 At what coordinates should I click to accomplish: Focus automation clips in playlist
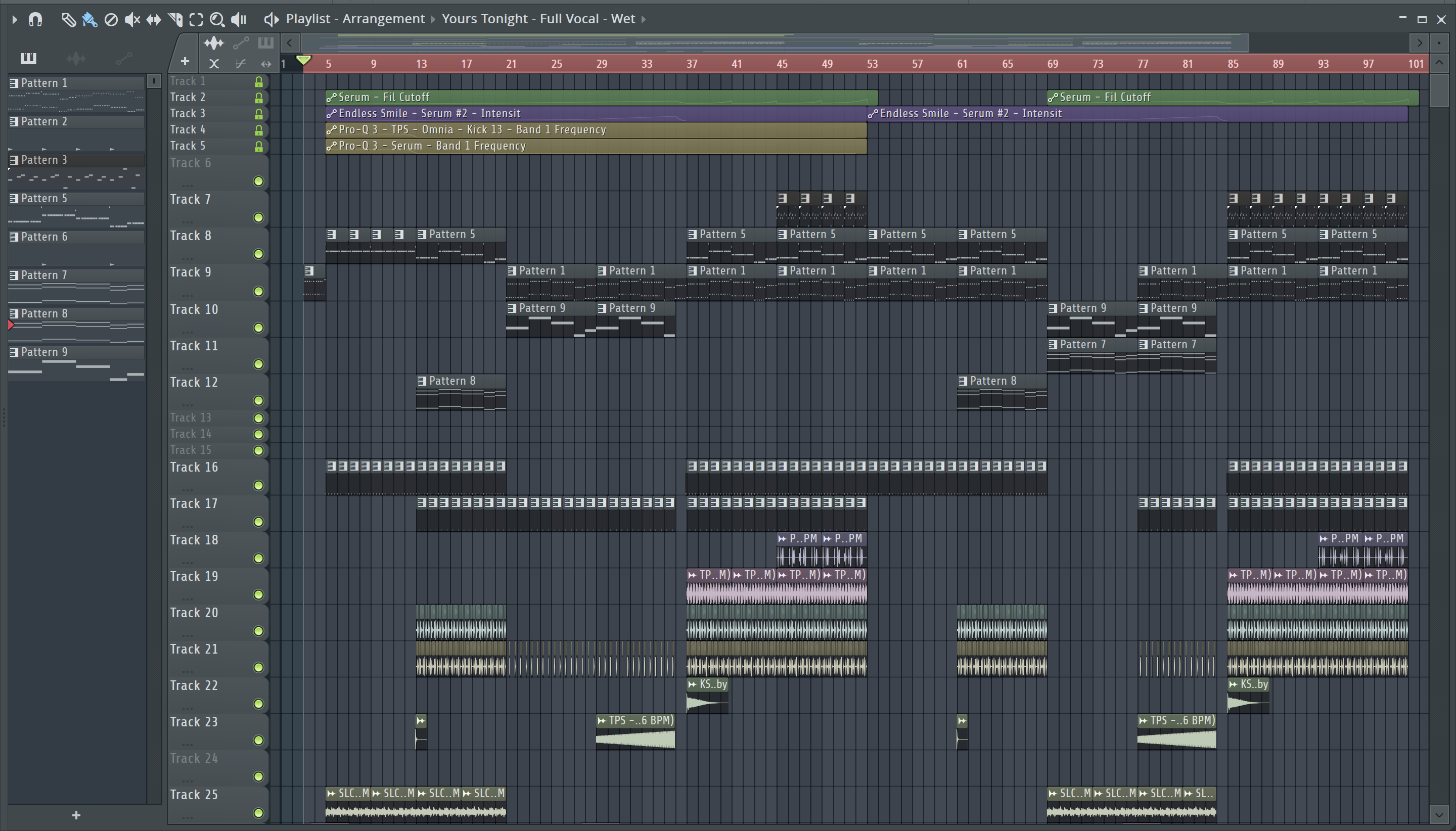241,43
